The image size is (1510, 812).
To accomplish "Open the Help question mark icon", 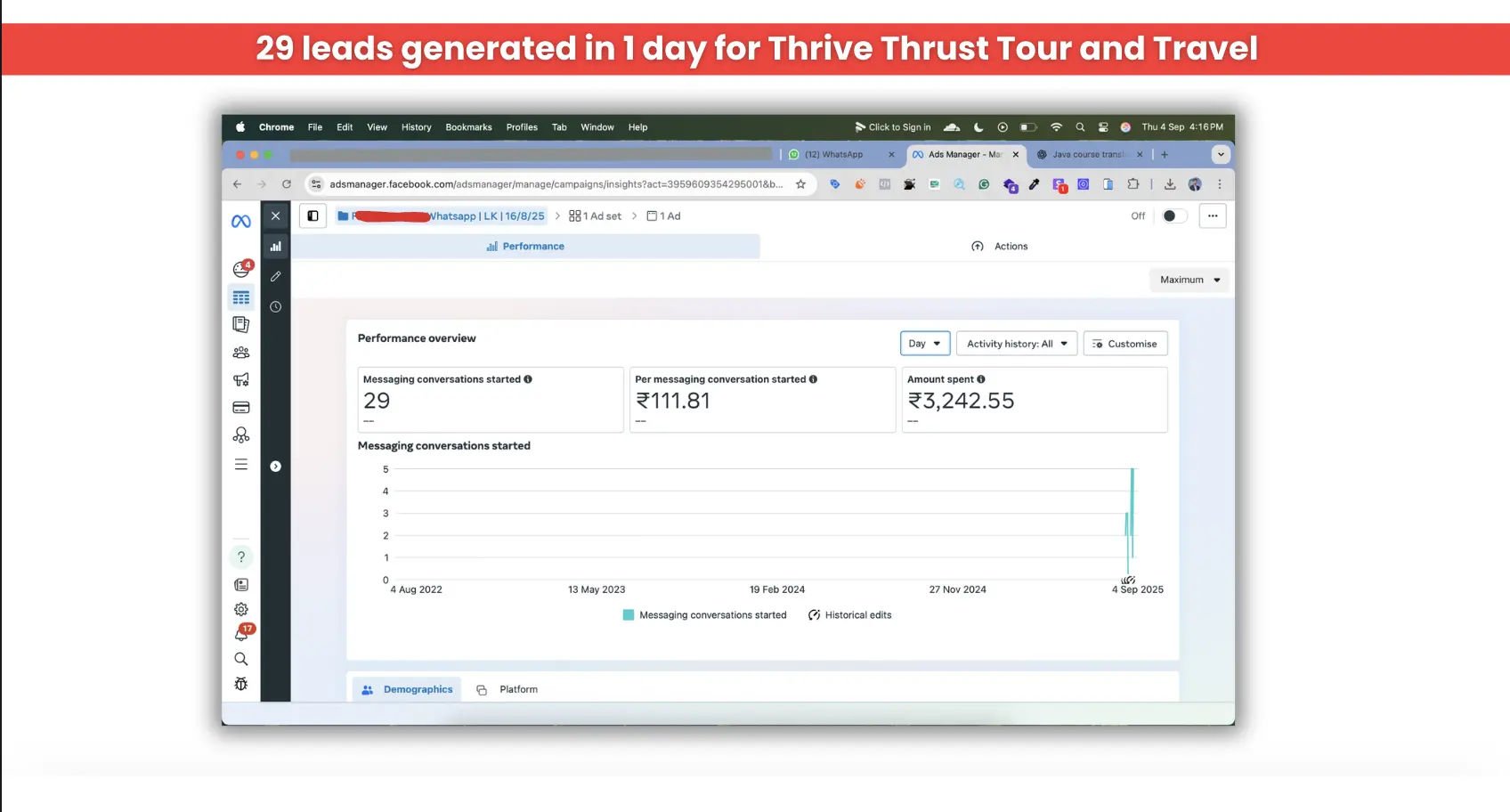I will click(241, 557).
